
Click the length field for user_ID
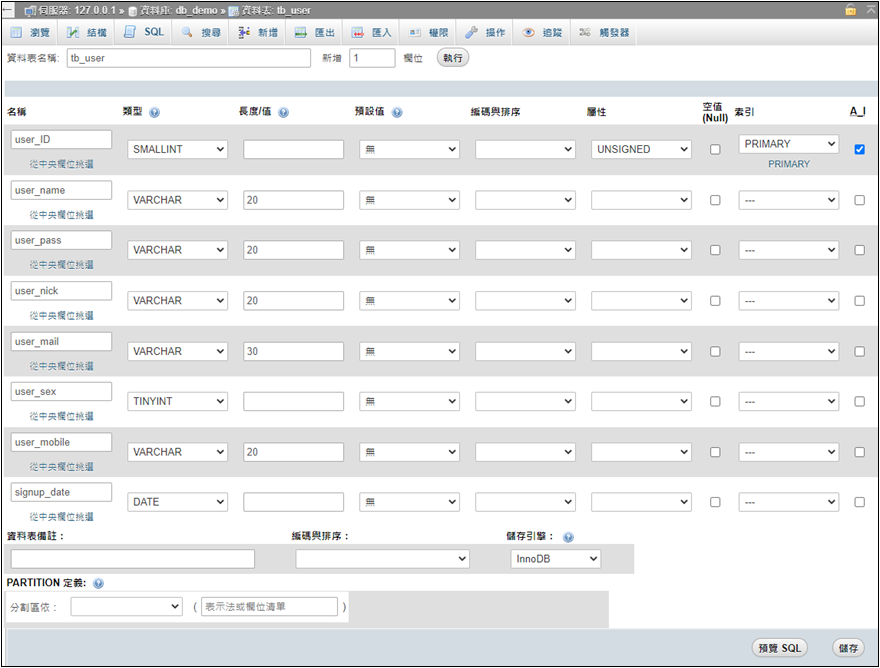[x=293, y=149]
